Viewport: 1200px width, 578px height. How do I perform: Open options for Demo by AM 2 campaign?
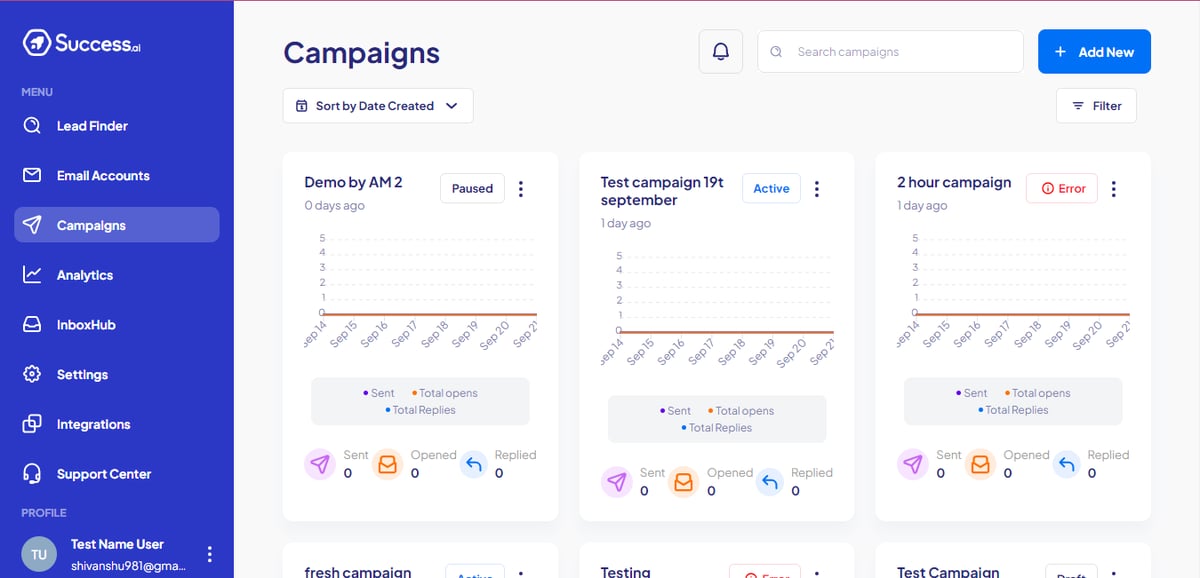(x=521, y=189)
